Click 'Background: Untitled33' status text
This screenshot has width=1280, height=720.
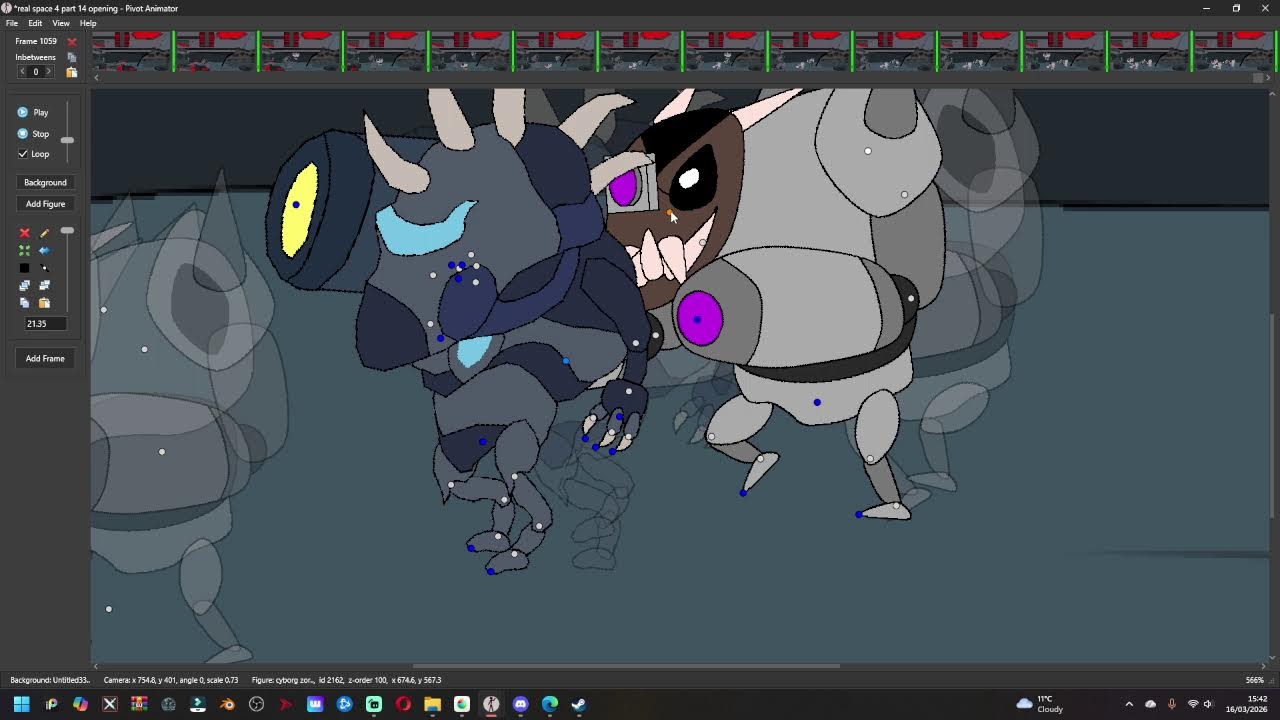(50, 680)
